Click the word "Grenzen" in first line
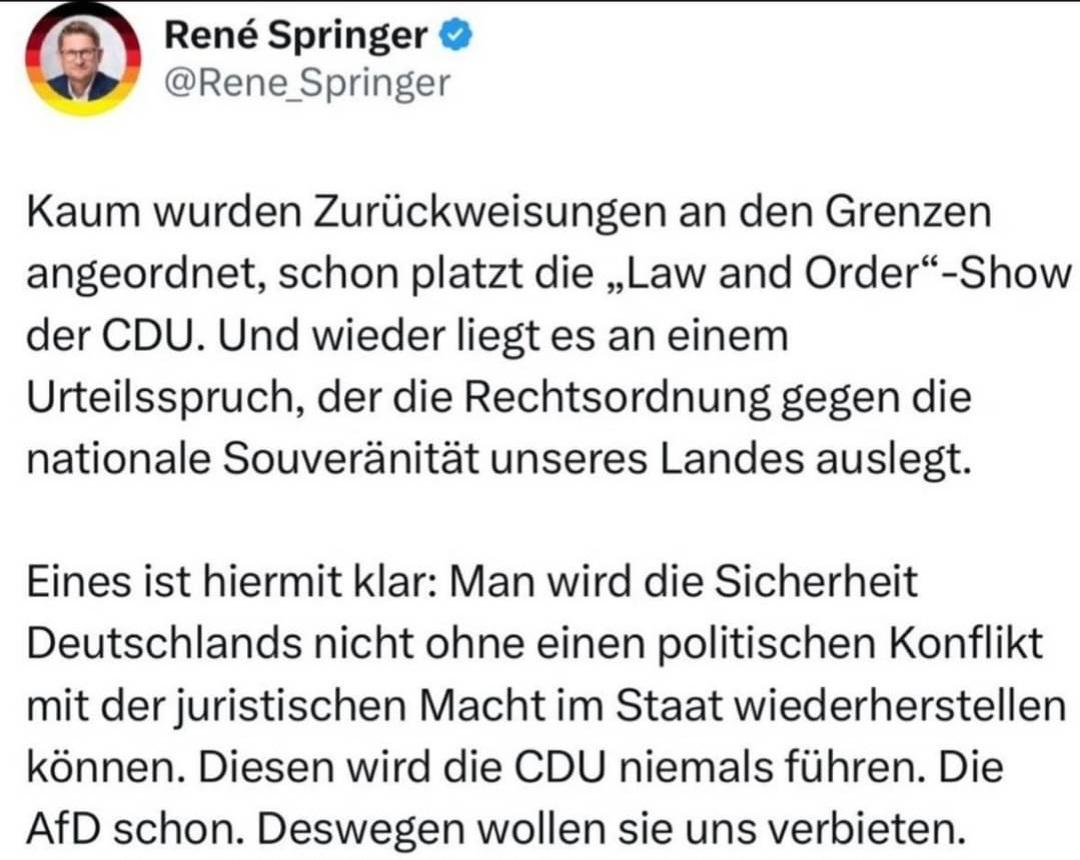Viewport: 1080px width, 860px height. (x=908, y=212)
